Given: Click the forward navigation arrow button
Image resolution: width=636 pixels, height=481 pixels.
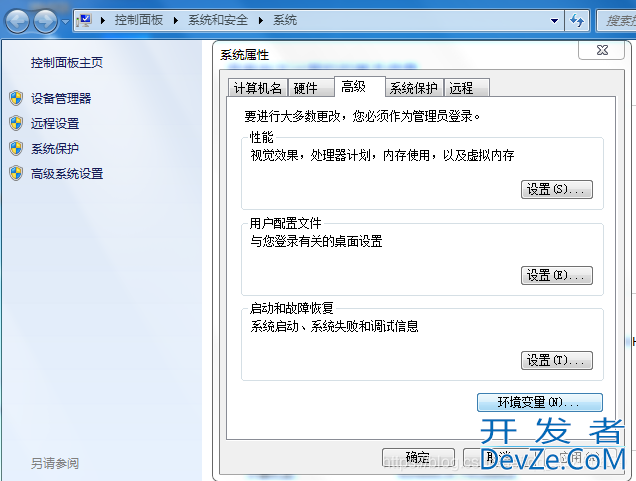Looking at the screenshot, I should coord(45,20).
